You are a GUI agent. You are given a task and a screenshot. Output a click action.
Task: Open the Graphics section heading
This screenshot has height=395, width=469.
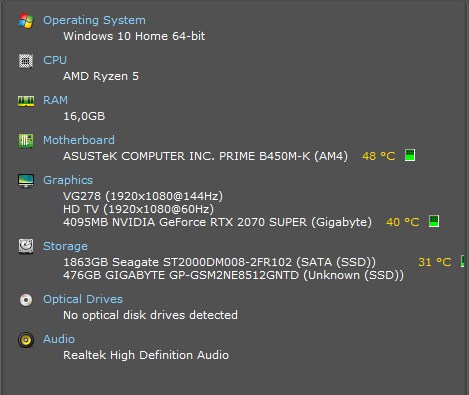(x=68, y=180)
